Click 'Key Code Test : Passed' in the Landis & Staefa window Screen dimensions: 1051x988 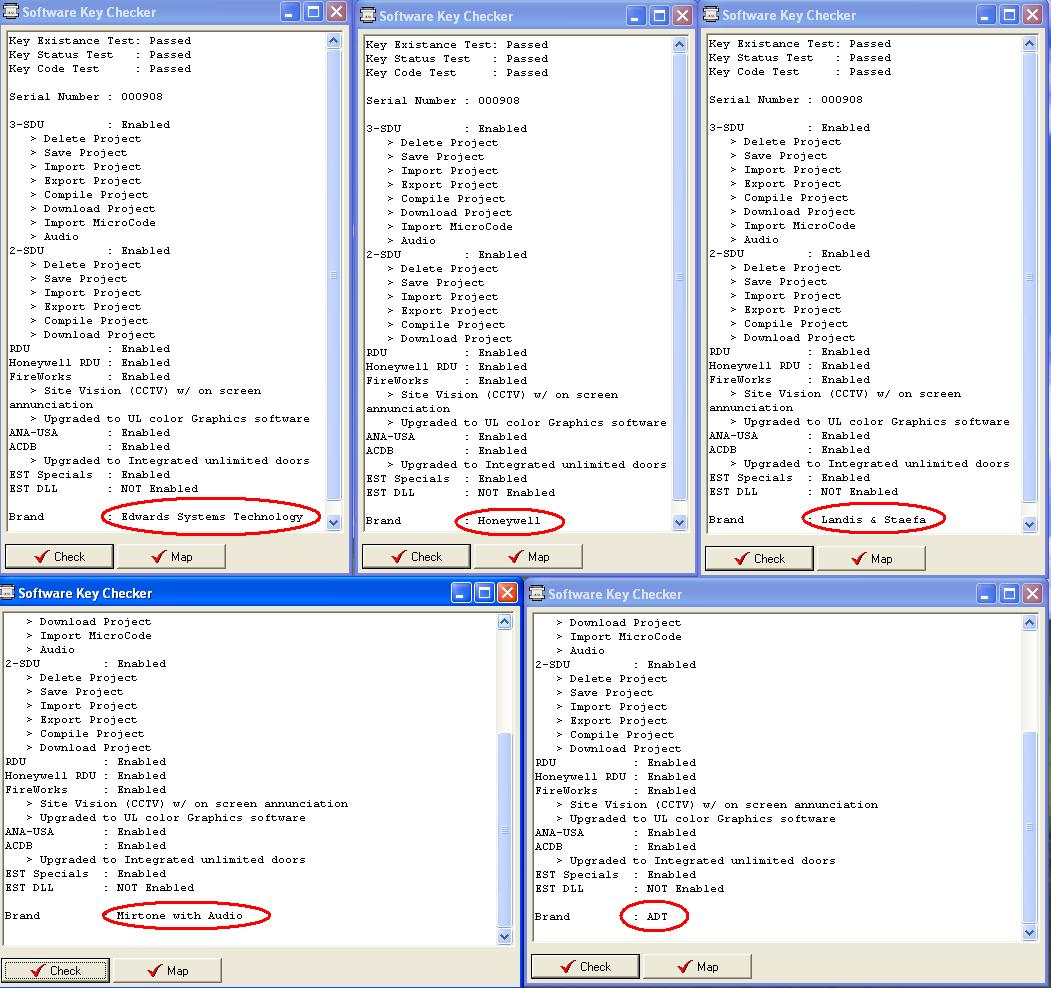(x=800, y=72)
